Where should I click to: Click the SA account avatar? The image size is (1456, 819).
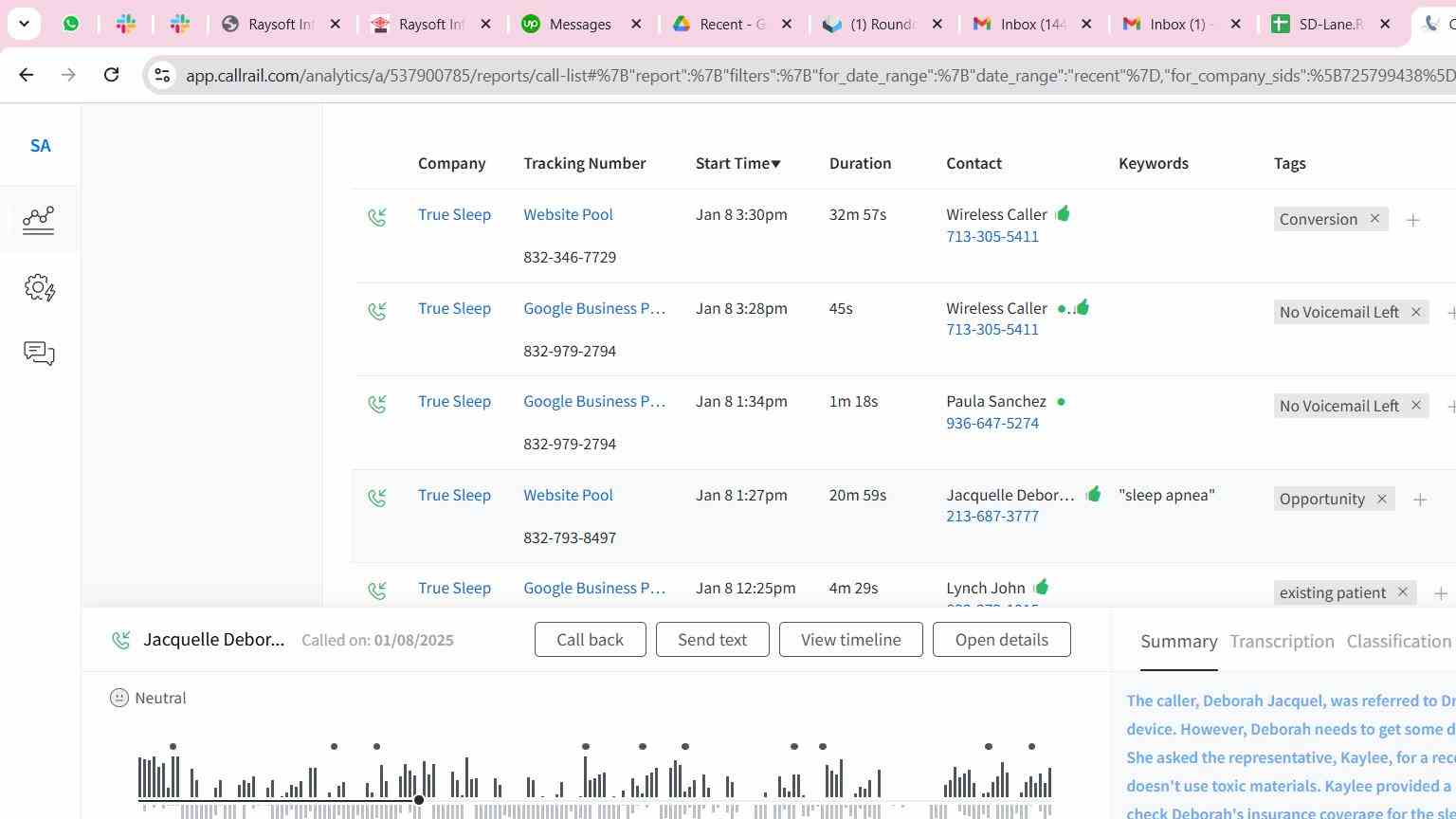tap(40, 146)
